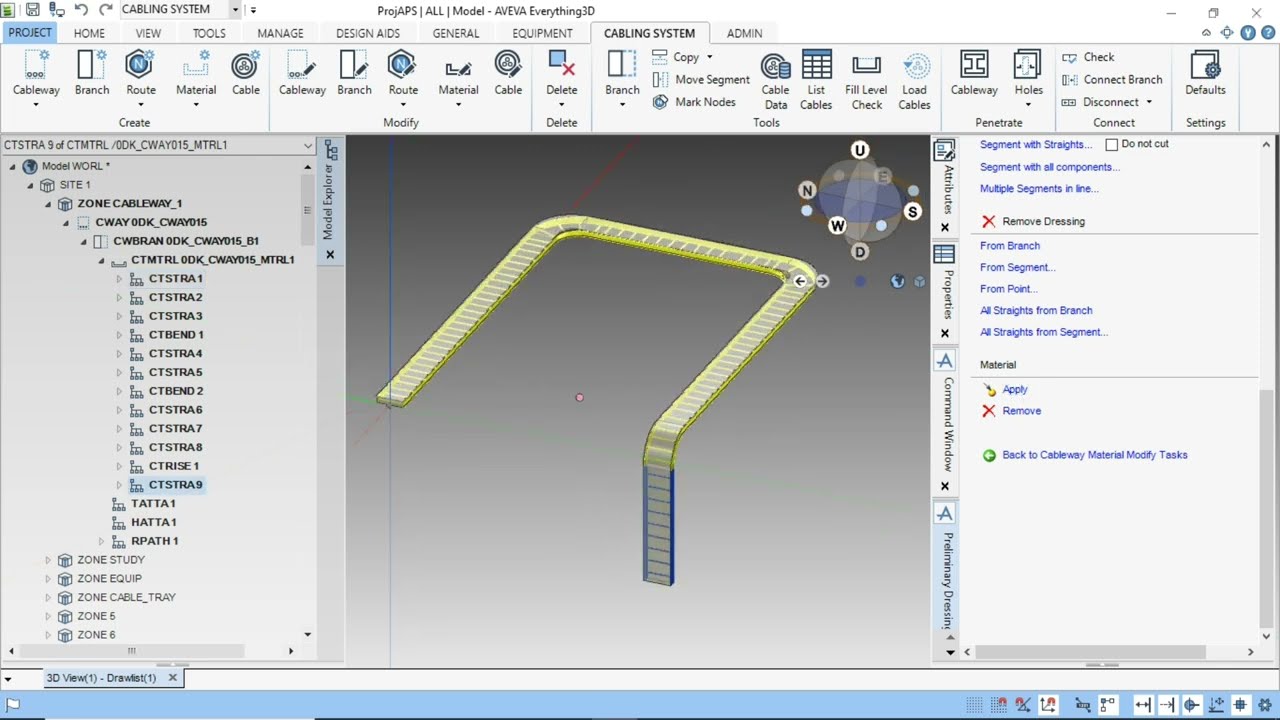Select CTRISE 1 in model tree
This screenshot has height=720, width=1280.
[174, 466]
